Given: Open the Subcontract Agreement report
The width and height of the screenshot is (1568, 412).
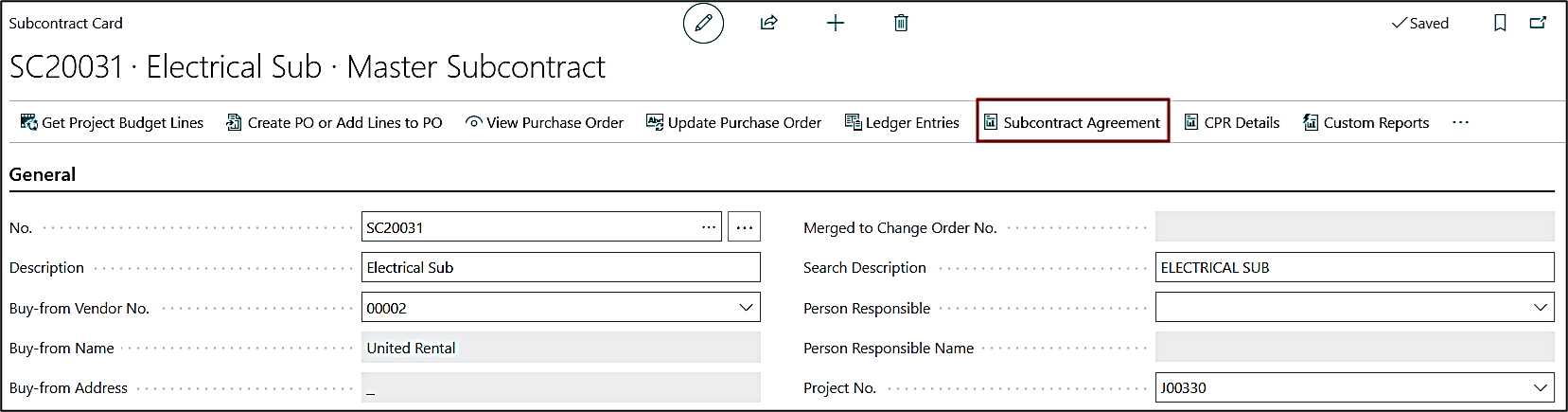Looking at the screenshot, I should 1072,123.
